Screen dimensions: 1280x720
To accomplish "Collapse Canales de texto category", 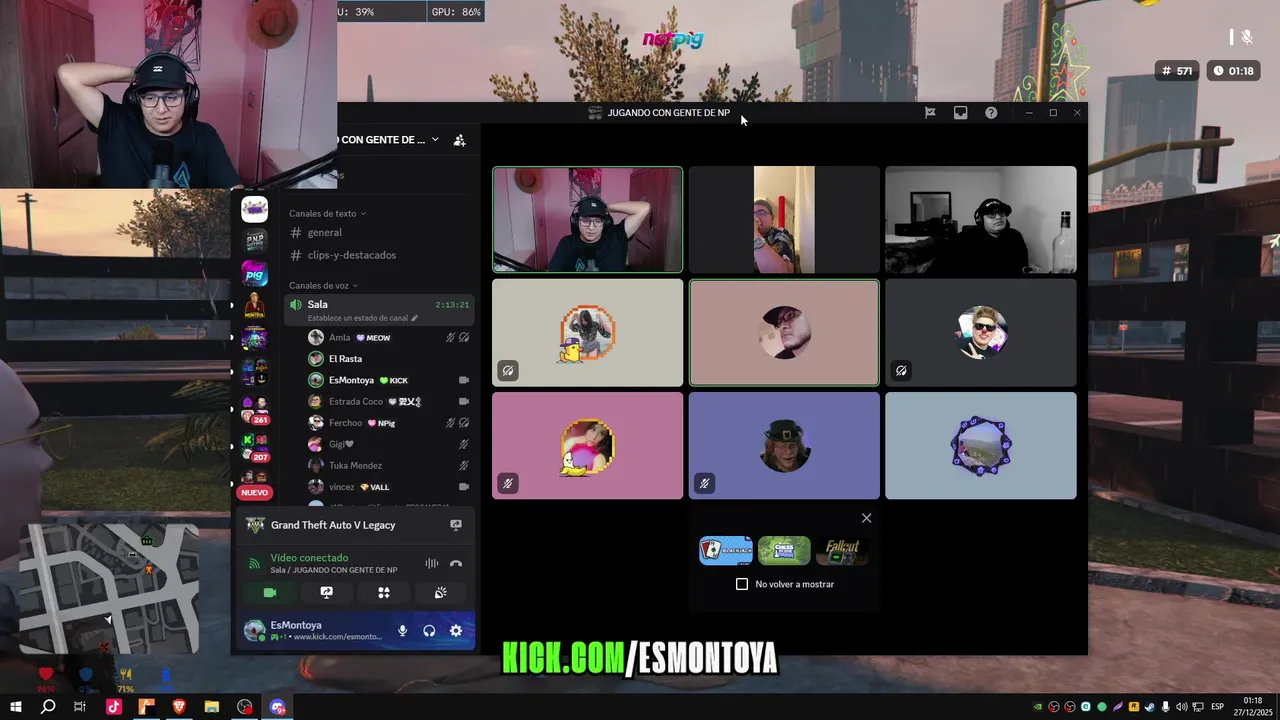I will 327,213.
